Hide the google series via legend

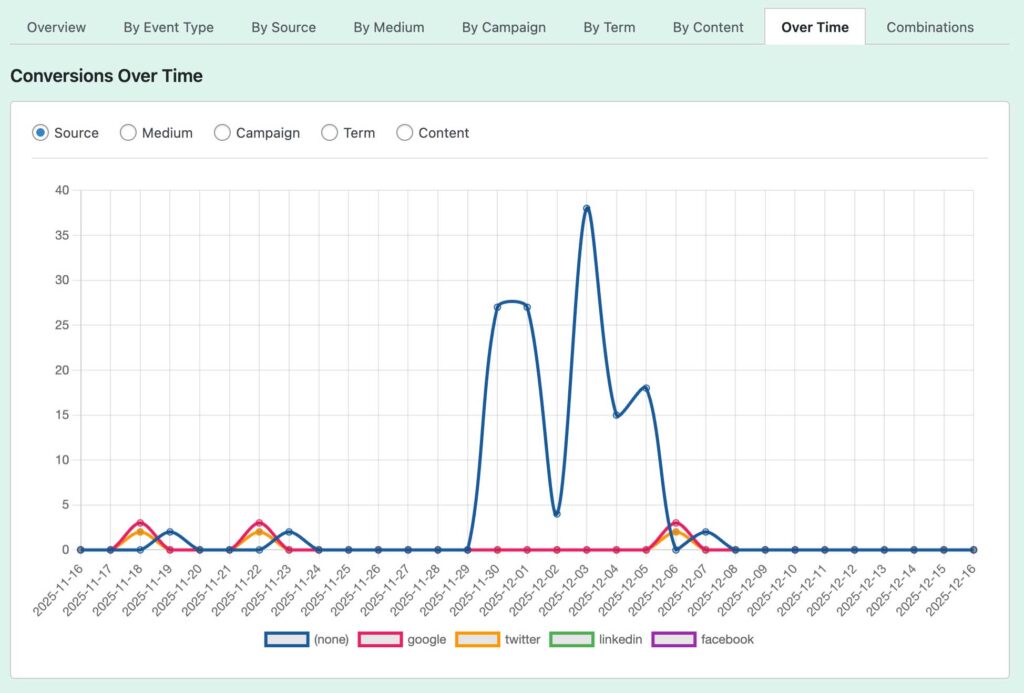pos(378,638)
